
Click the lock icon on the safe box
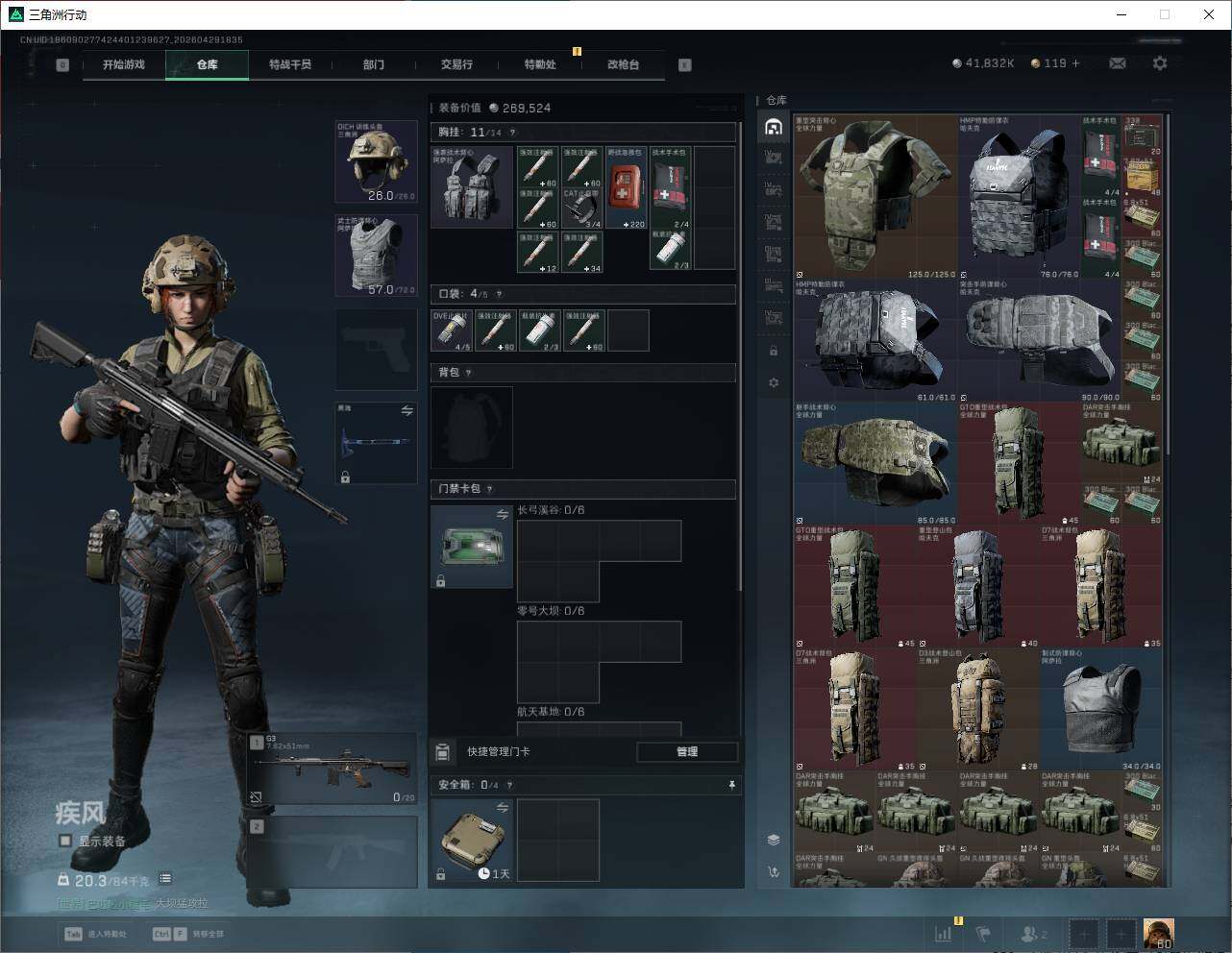(440, 874)
